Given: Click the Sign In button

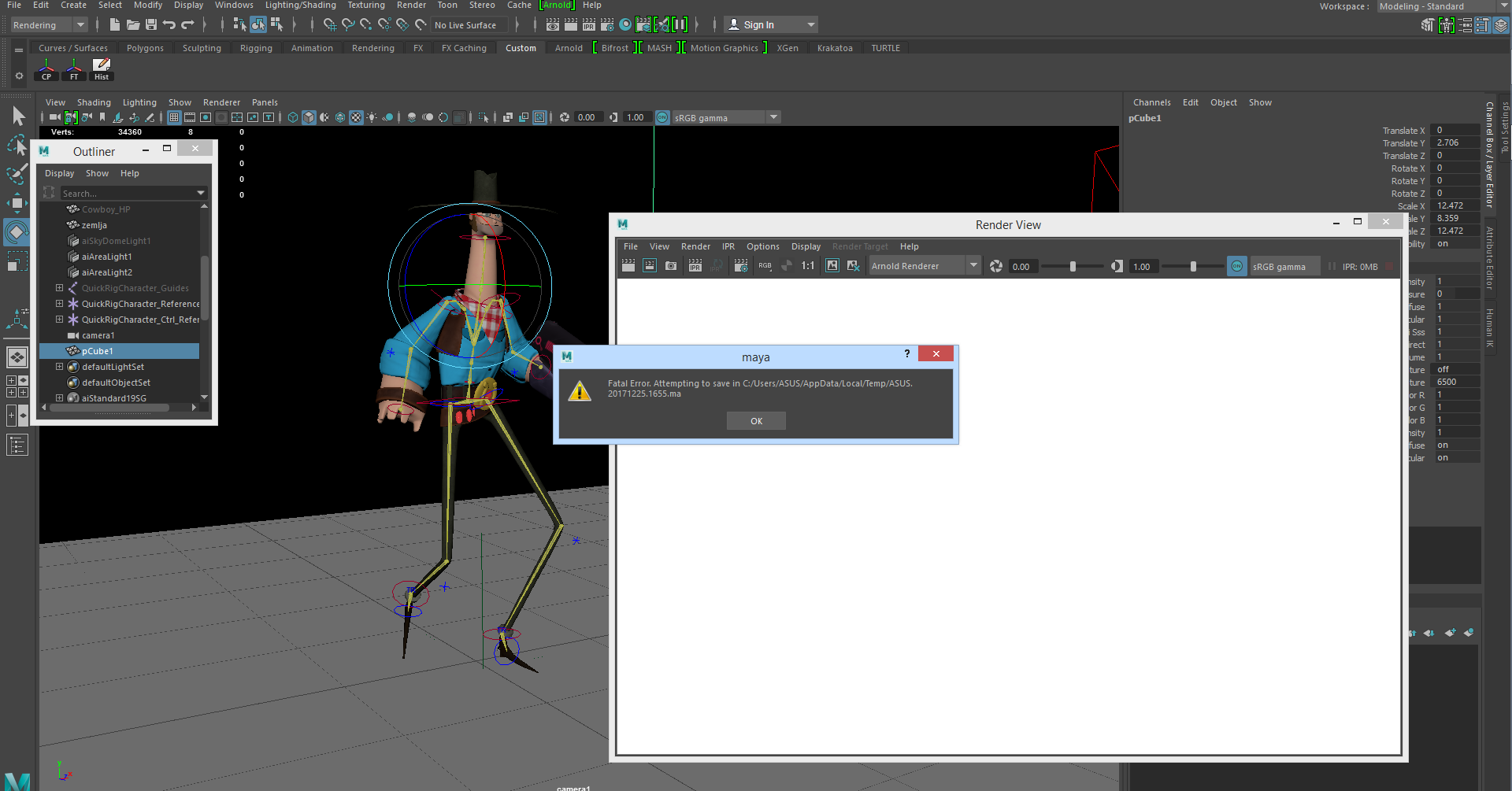Looking at the screenshot, I should [x=770, y=25].
